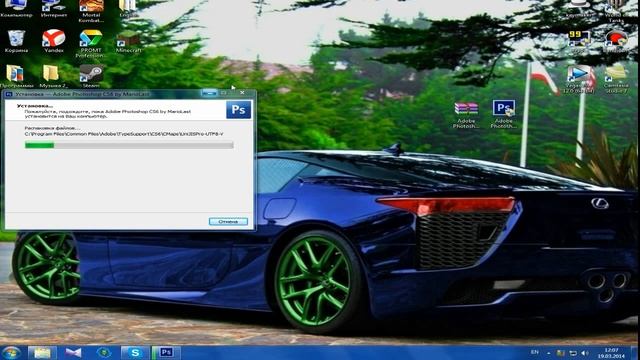Open the desktop icon with 99 counter
Viewport: 640px width, 360px height.
(x=579, y=41)
